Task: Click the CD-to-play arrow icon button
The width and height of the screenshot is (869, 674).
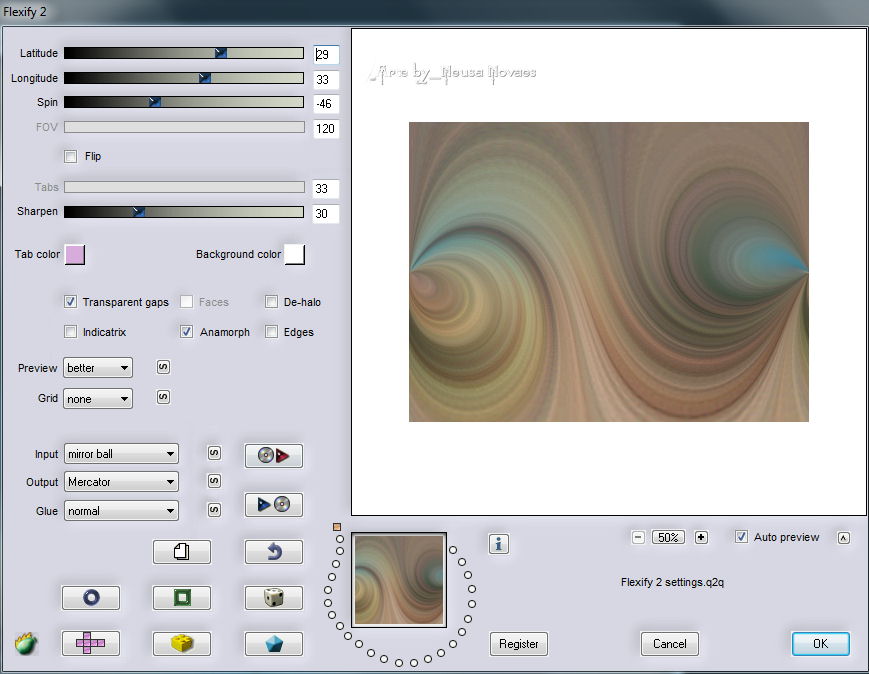Action: click(x=274, y=456)
